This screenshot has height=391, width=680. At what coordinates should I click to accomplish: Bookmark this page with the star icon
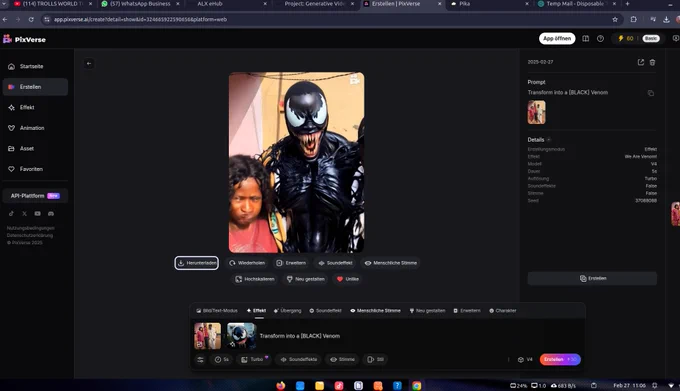click(615, 20)
